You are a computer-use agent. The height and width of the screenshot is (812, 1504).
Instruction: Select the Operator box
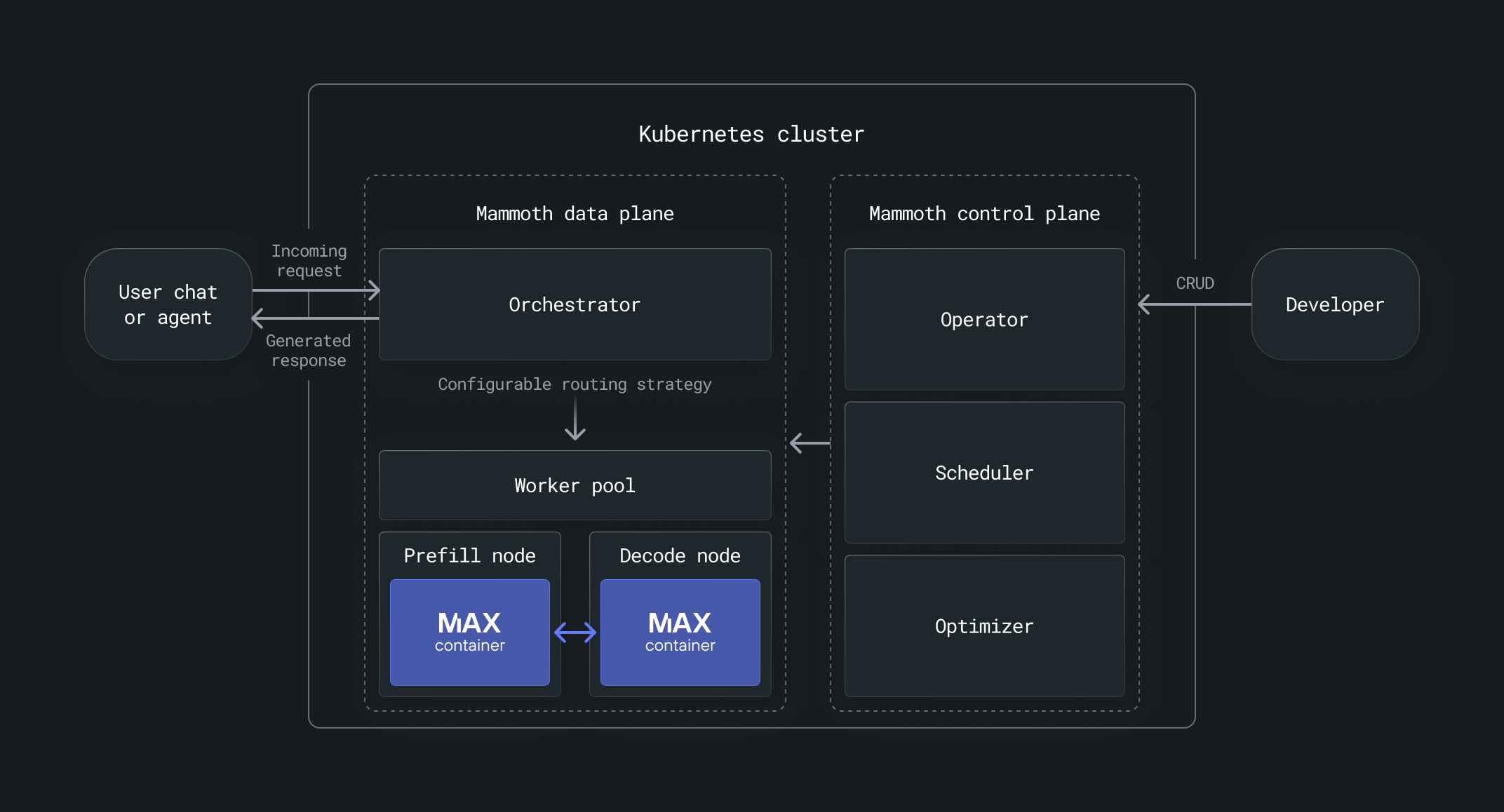pyautogui.click(x=984, y=319)
